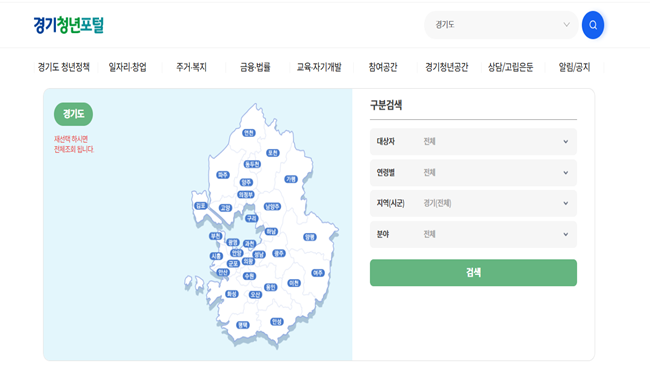This screenshot has height=380, width=650.
Task: Select 의정부 on the map
Action: tap(246, 194)
